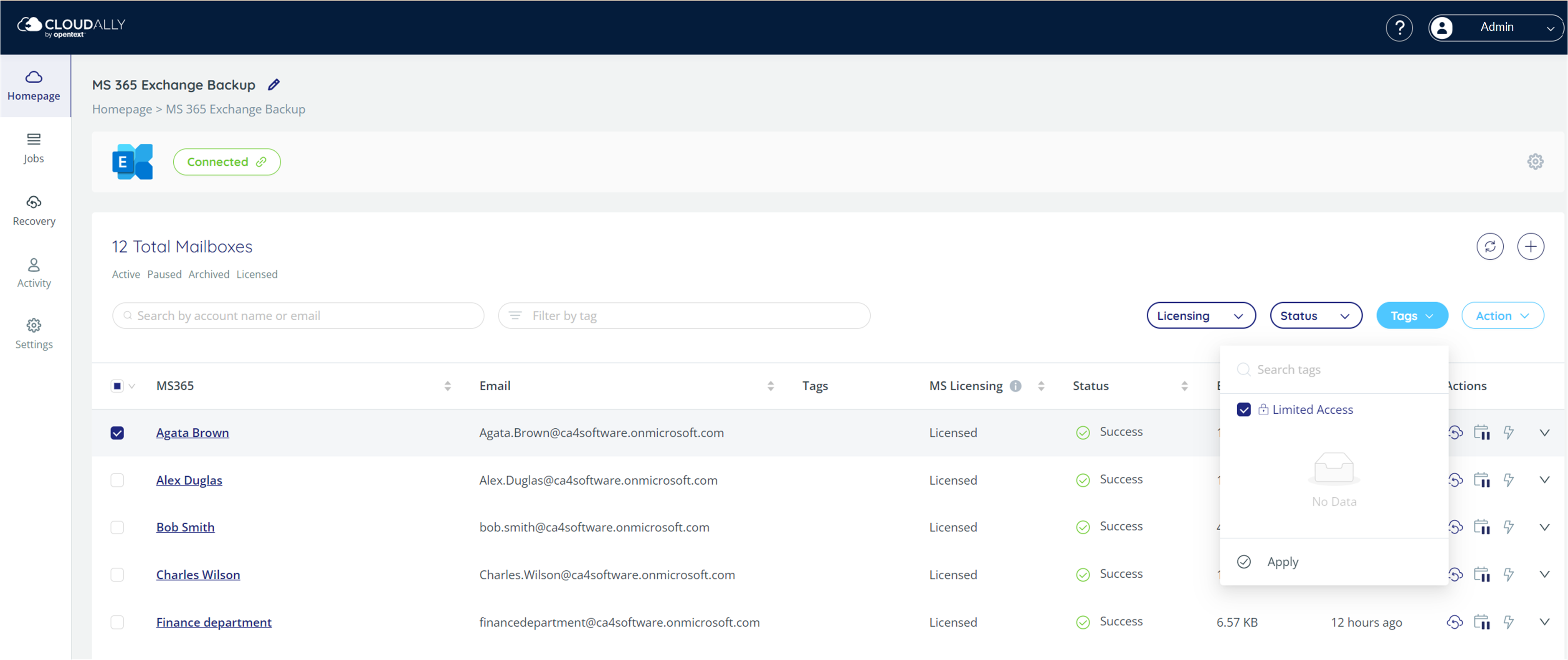Viewport: 1568px width, 660px height.
Task: Collapse the Tags dropdown
Action: tap(1411, 316)
